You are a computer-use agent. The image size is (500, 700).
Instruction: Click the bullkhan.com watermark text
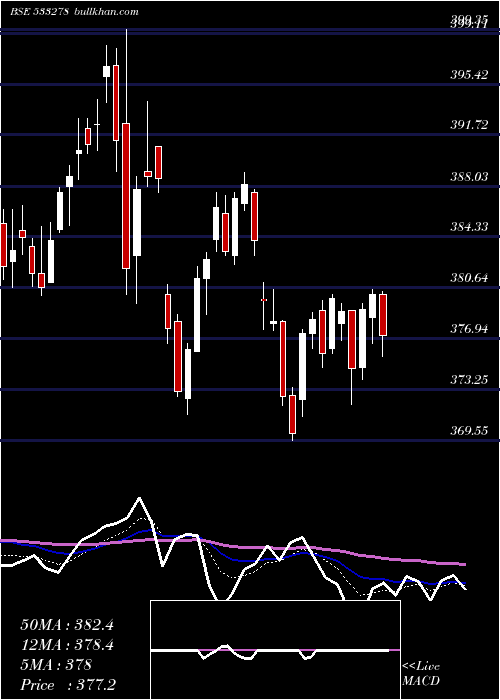click(x=106, y=12)
